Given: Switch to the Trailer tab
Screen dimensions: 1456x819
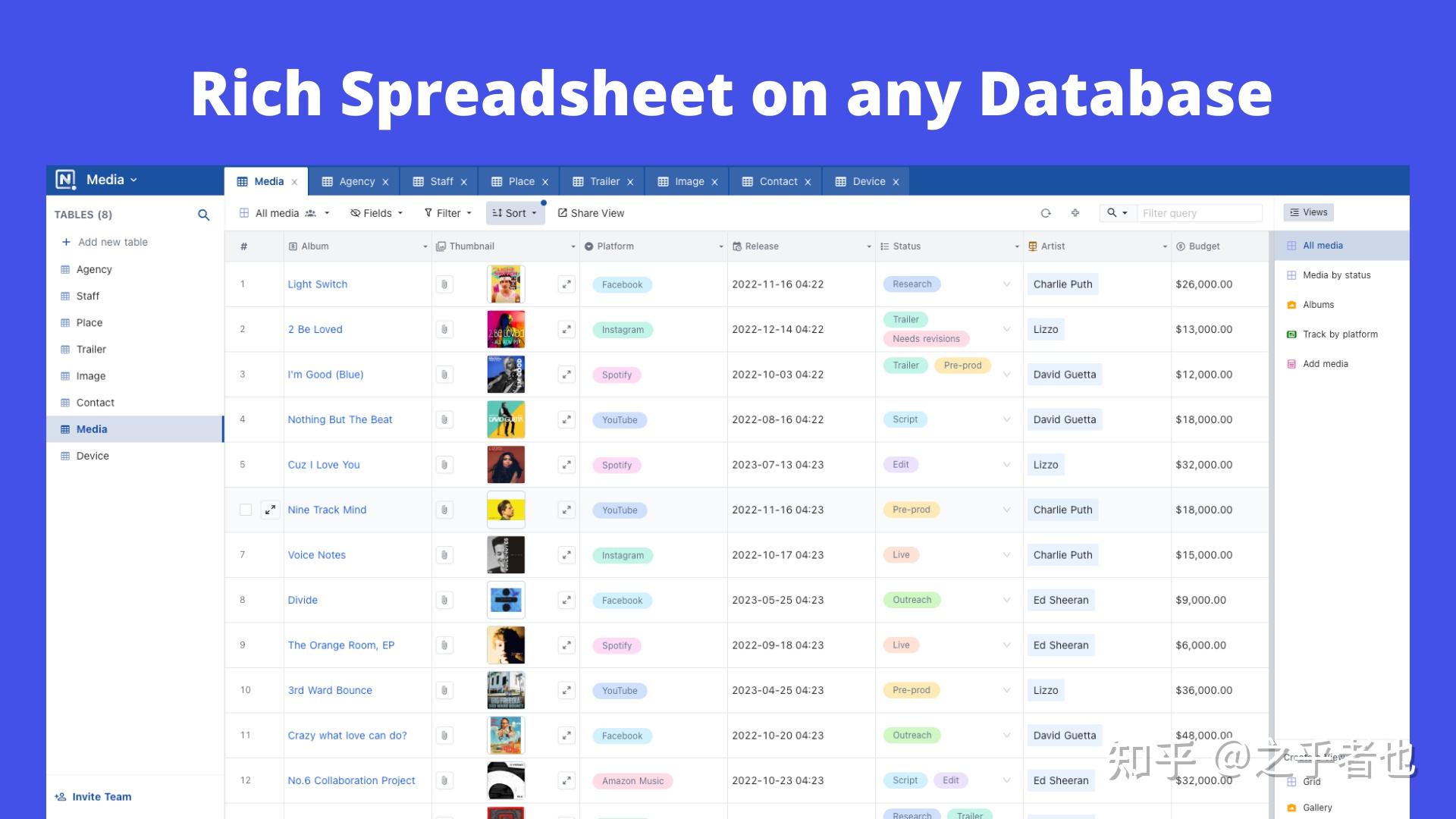Looking at the screenshot, I should (x=604, y=181).
